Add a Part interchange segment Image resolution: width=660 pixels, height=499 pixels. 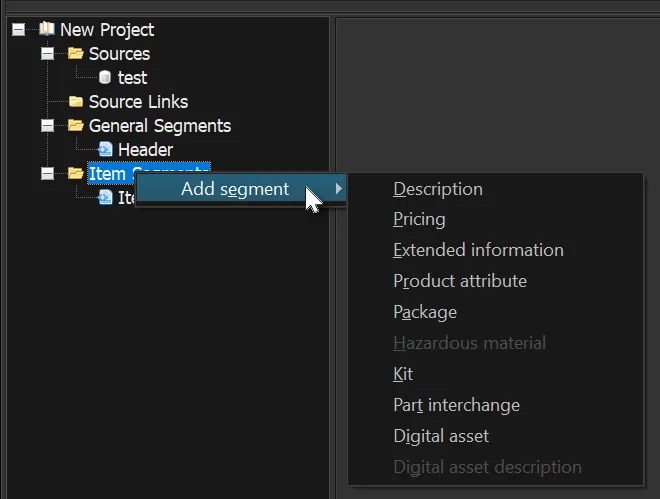point(495,405)
